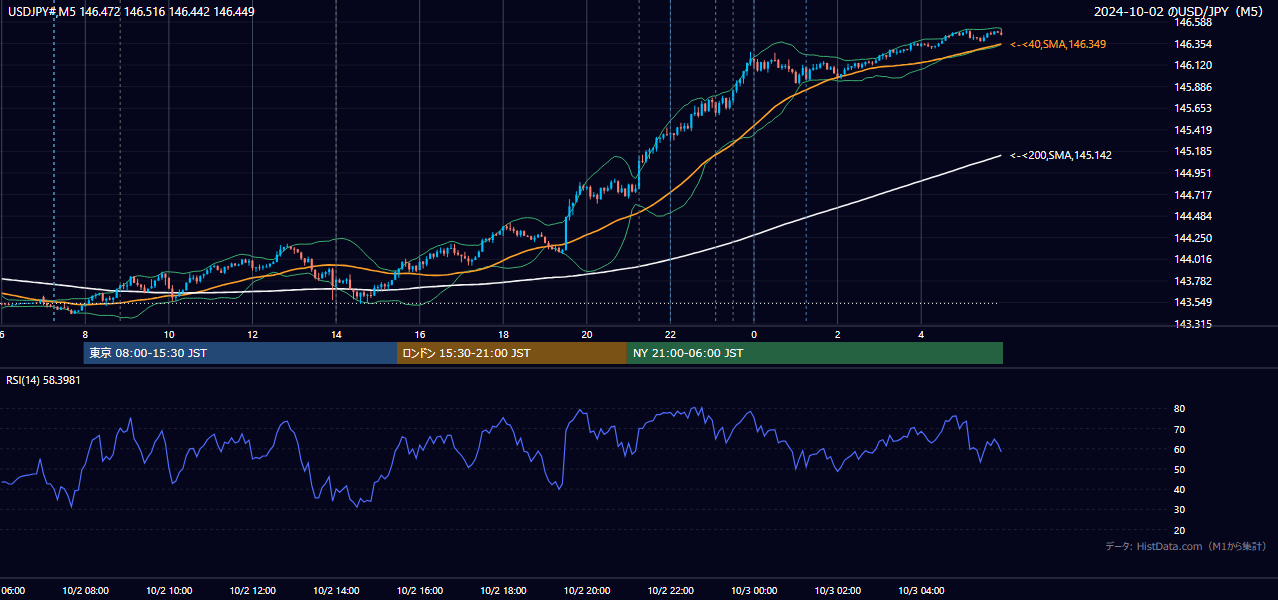Screen dimensions: 1278x600
Task: Click RSI scale value 60
Action: pyautogui.click(x=1179, y=449)
